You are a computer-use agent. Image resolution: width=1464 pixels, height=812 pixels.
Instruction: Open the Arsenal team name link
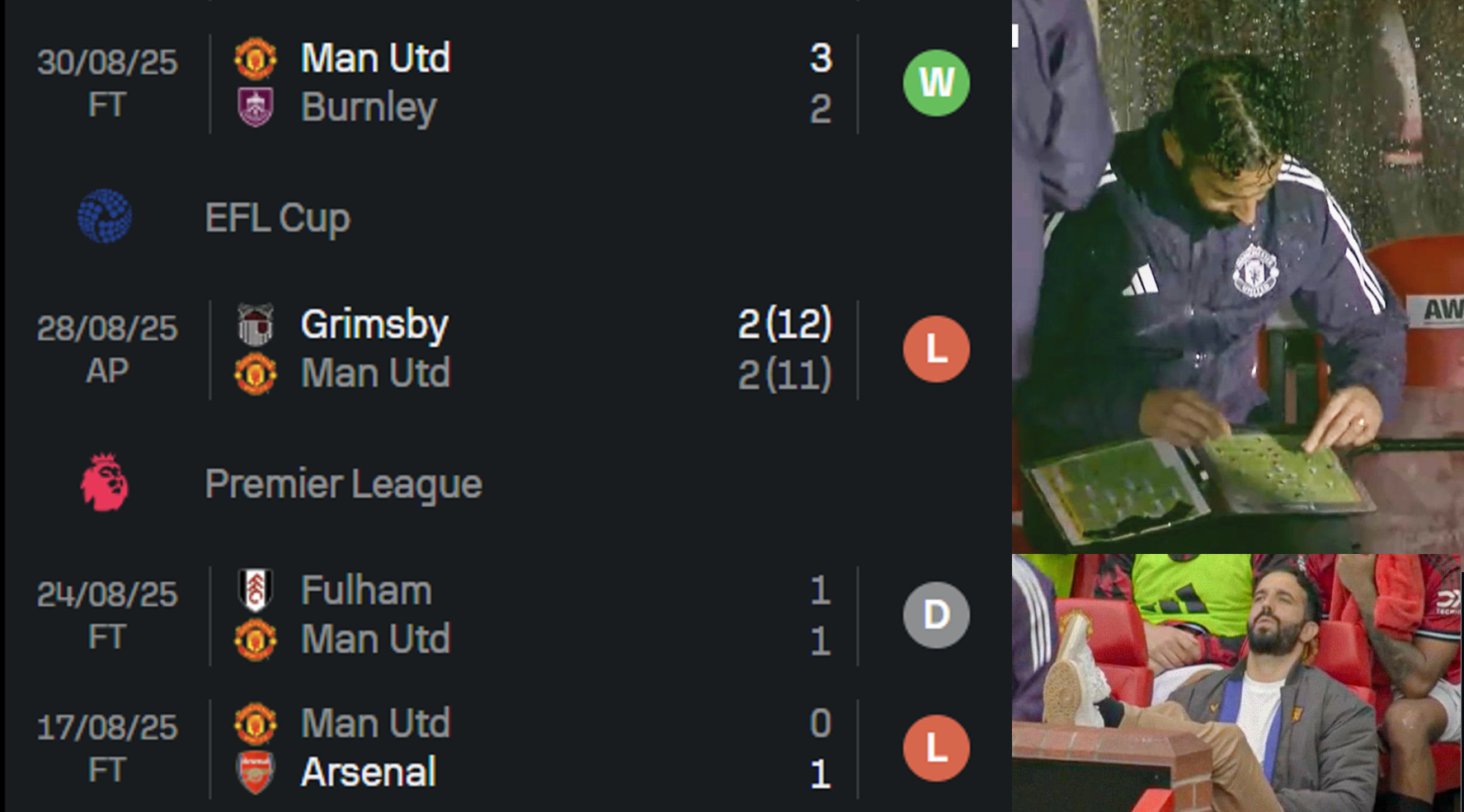pos(368,772)
